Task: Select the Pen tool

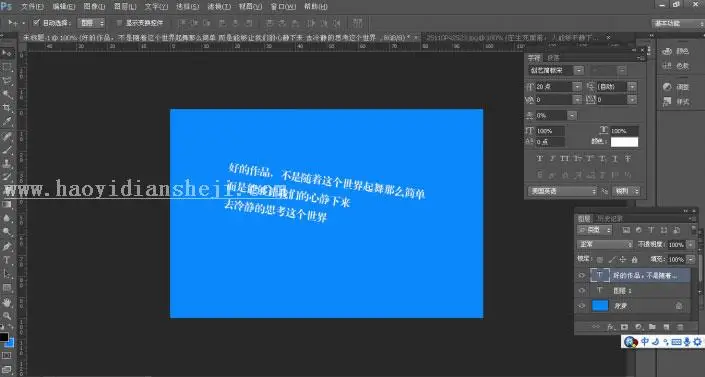Action: [7, 247]
